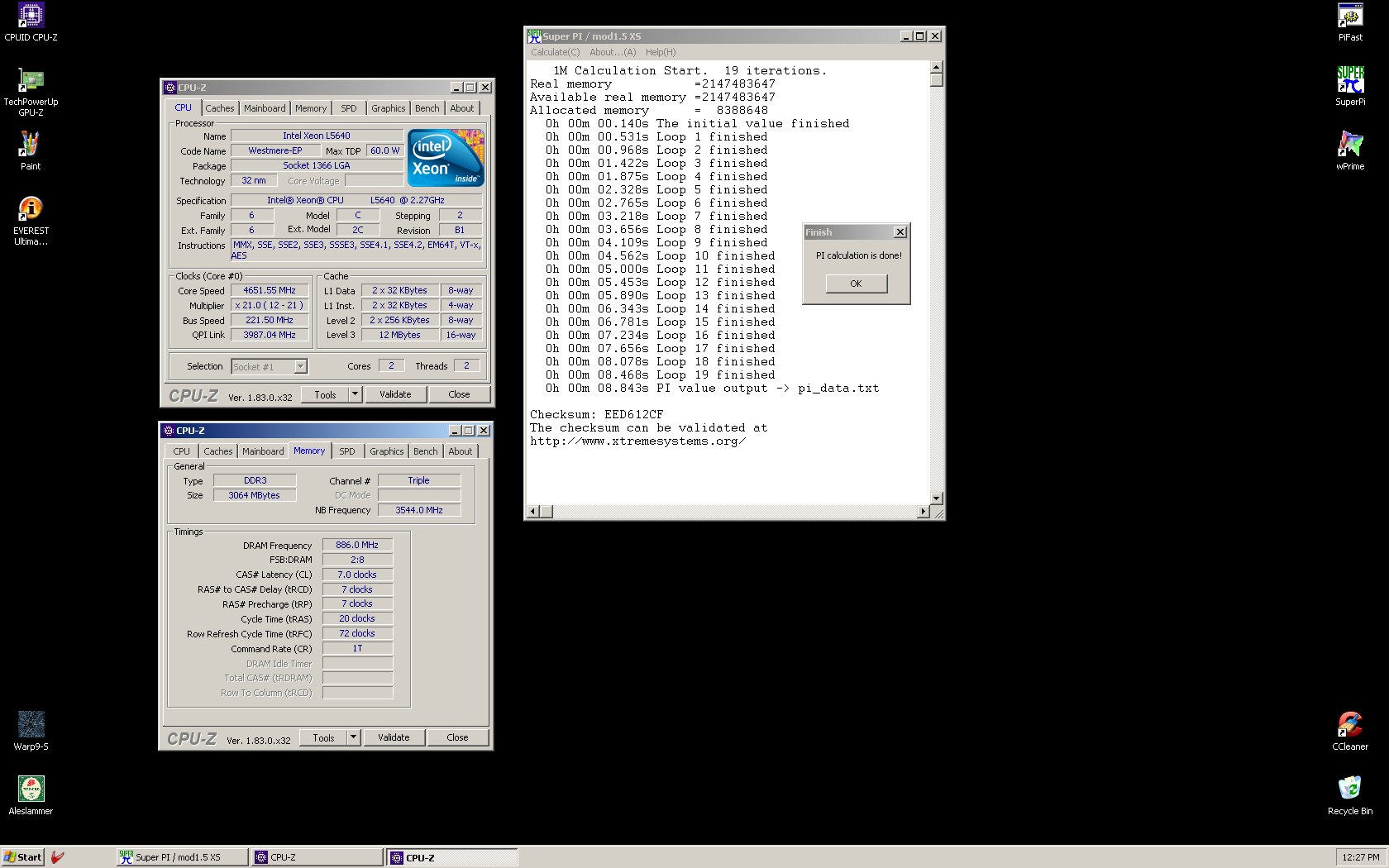Click the taskbar clock showing 12:27 PM
Viewport: 1389px width, 868px height.
pos(1360,857)
